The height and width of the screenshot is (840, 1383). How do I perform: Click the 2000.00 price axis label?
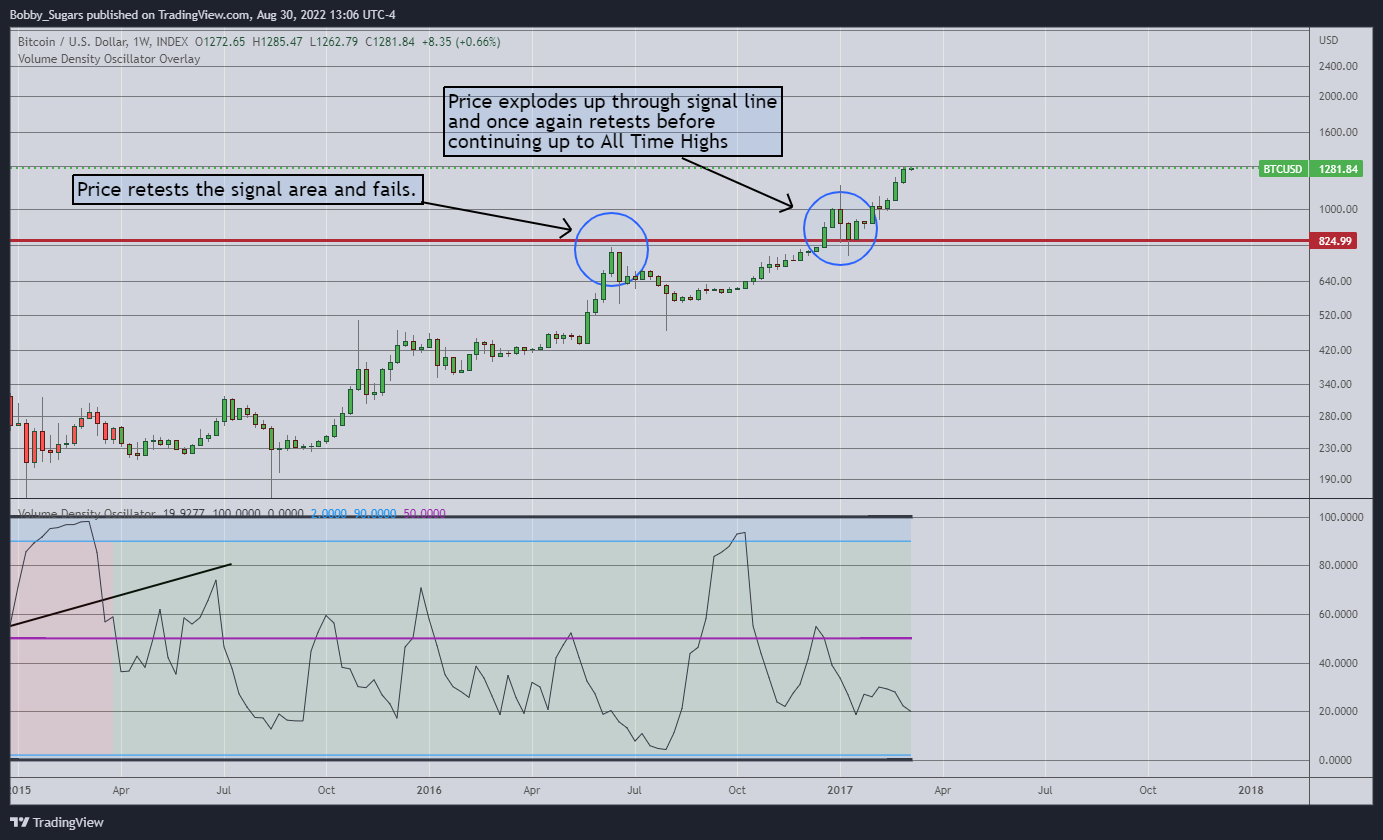[x=1337, y=97]
